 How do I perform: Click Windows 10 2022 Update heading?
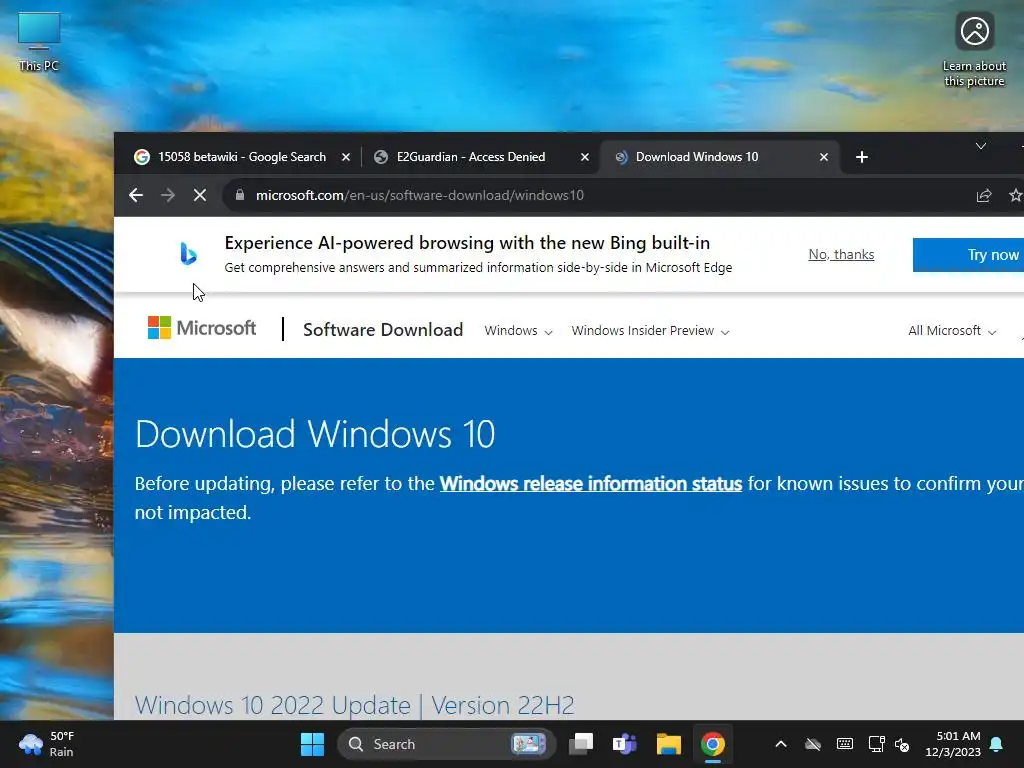coord(355,705)
